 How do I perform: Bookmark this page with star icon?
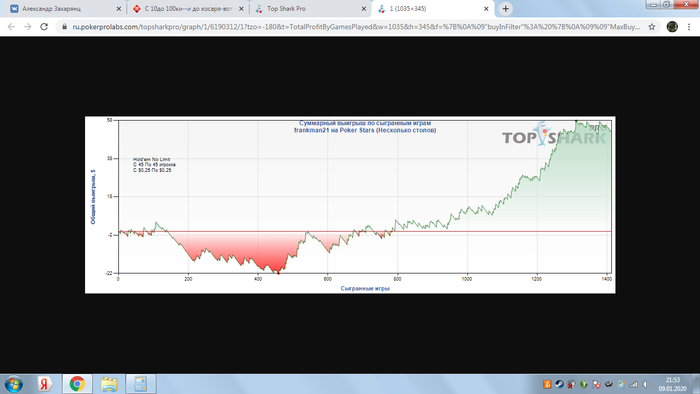coord(652,27)
